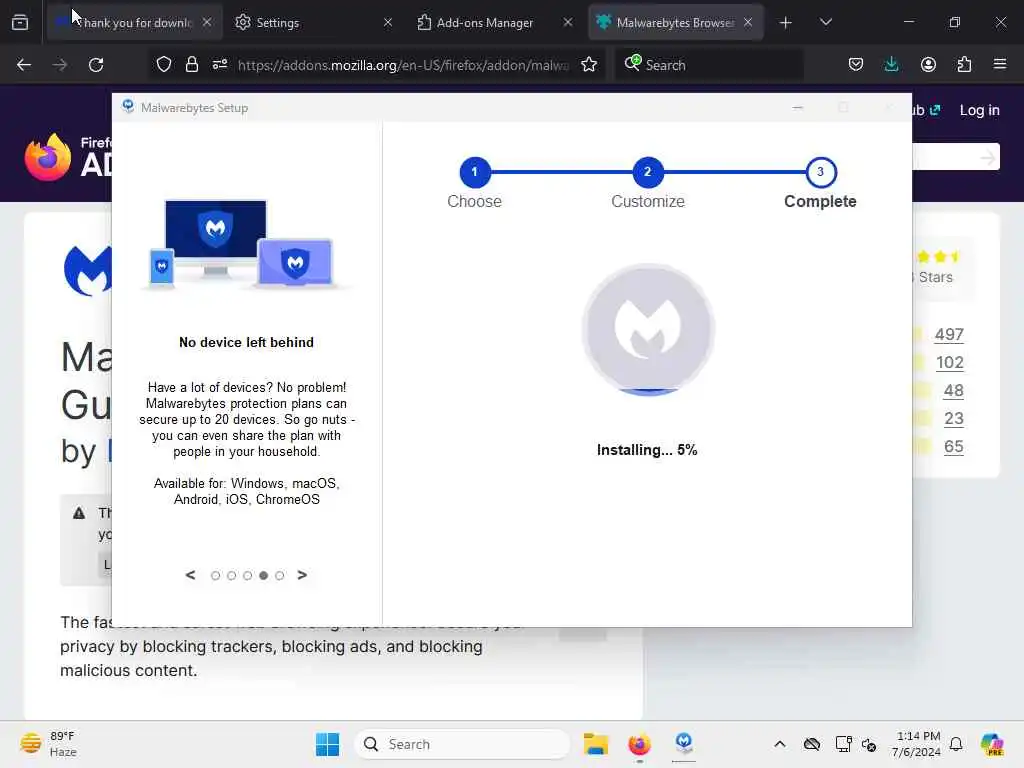Click the Firefox Search box
The height and width of the screenshot is (768, 1024).
(x=709, y=65)
